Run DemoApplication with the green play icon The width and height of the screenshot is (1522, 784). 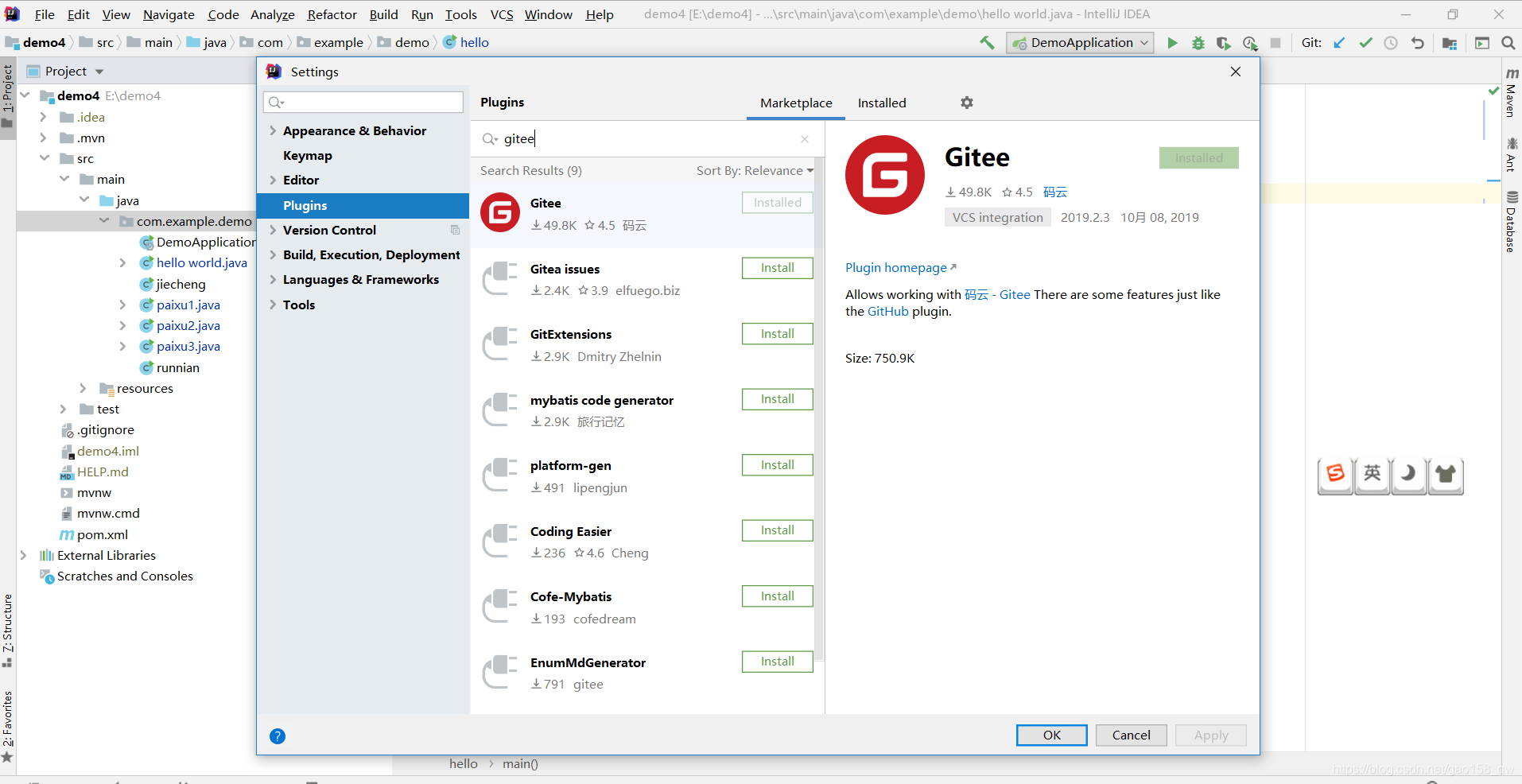[1172, 43]
